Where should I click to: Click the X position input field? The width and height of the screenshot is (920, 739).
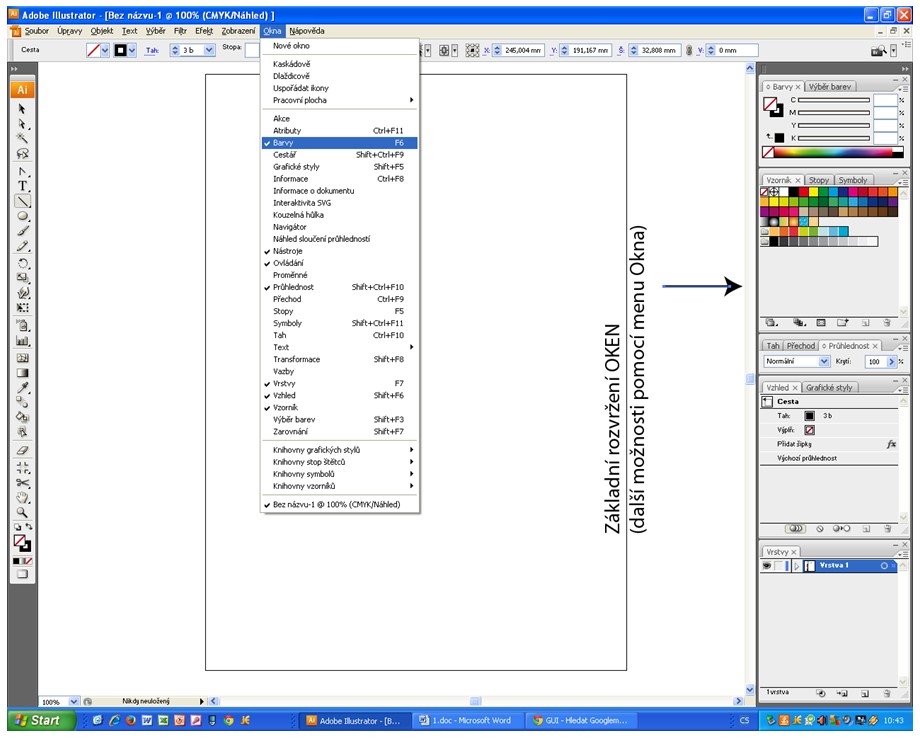click(522, 50)
